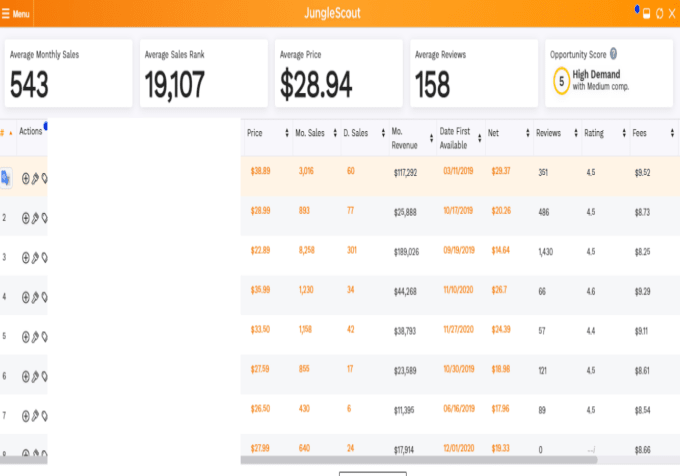
Task: Add row 6 product with plus icon
Action: tap(26, 376)
